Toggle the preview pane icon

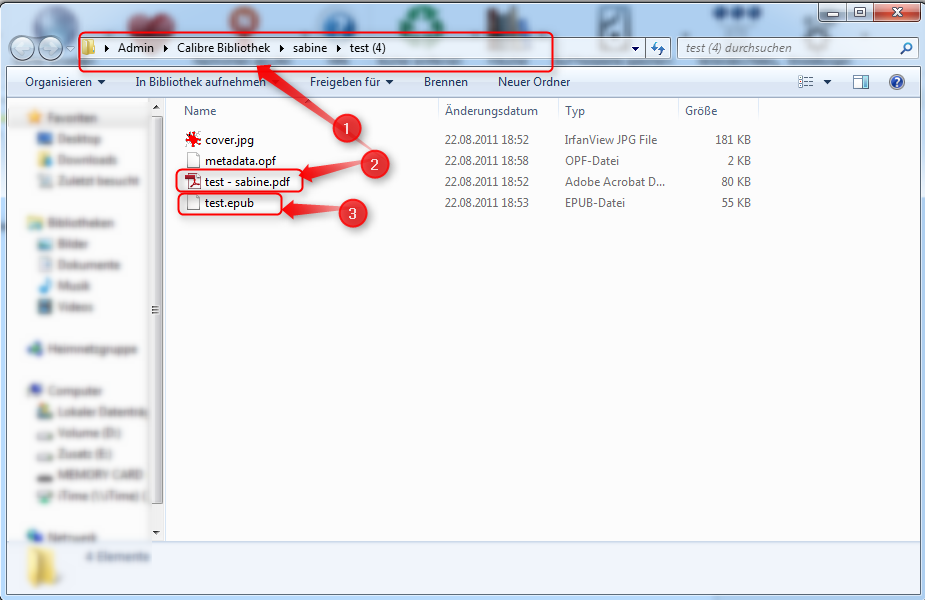[x=861, y=82]
